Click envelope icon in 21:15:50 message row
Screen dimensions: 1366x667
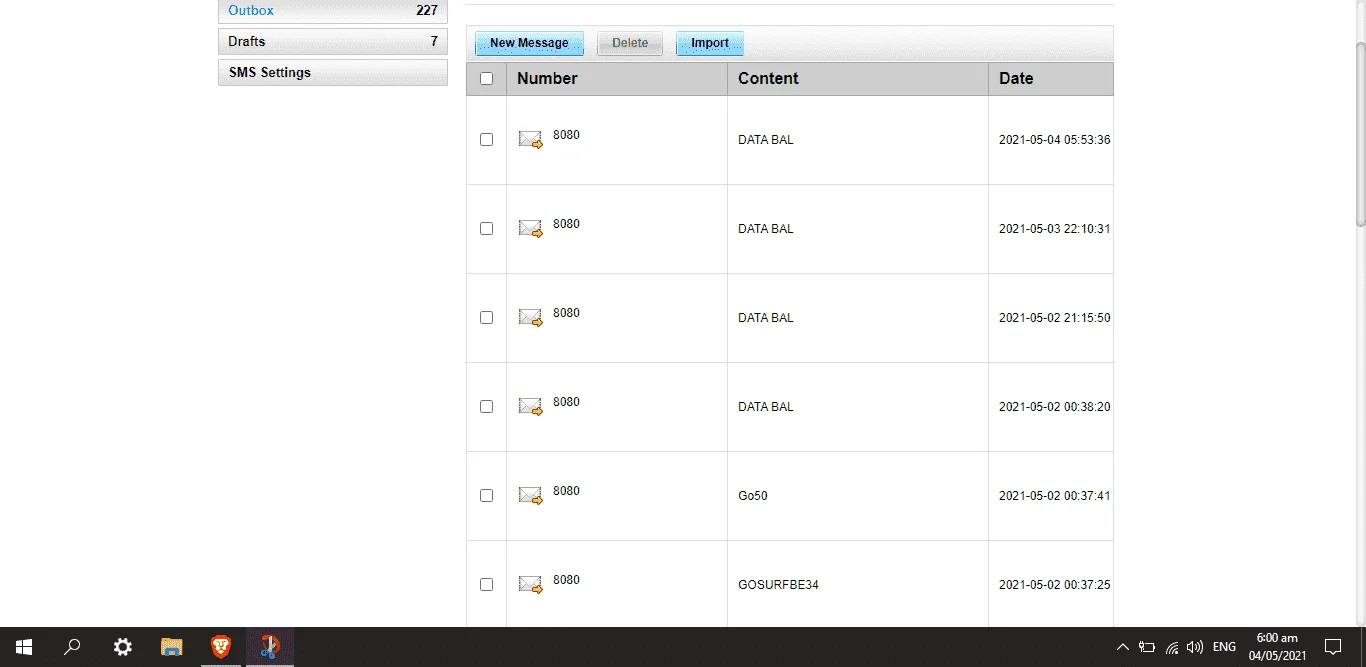click(x=530, y=318)
